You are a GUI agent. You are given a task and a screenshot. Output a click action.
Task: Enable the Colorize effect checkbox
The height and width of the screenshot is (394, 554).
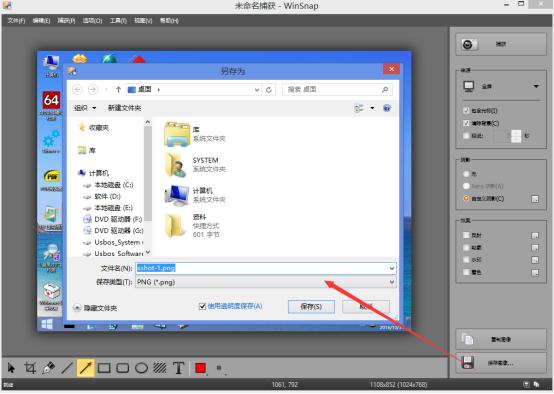(466, 272)
